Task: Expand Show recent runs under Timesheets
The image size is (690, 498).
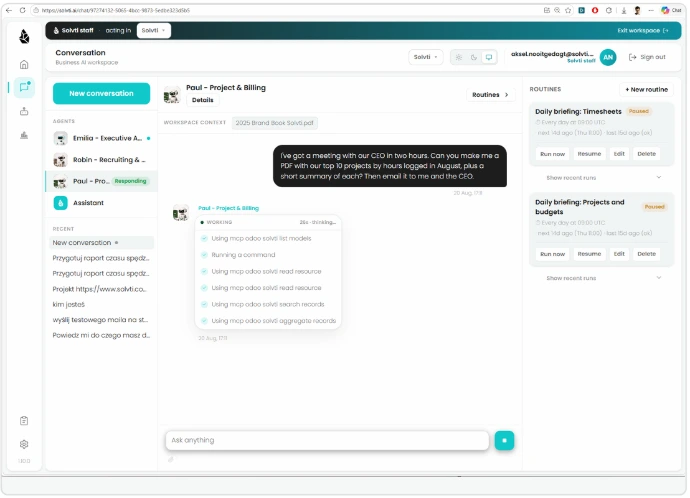Action: pyautogui.click(x=603, y=178)
